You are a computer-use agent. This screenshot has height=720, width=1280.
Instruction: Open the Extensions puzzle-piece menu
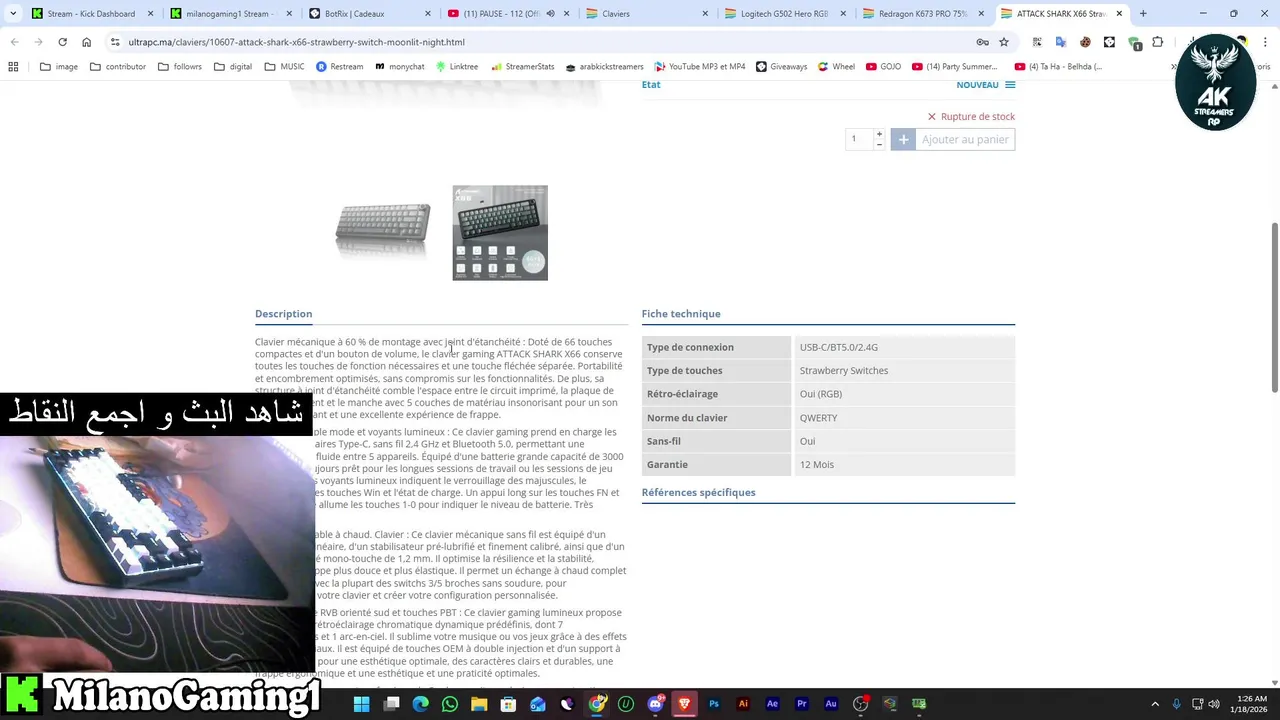pyautogui.click(x=1158, y=42)
